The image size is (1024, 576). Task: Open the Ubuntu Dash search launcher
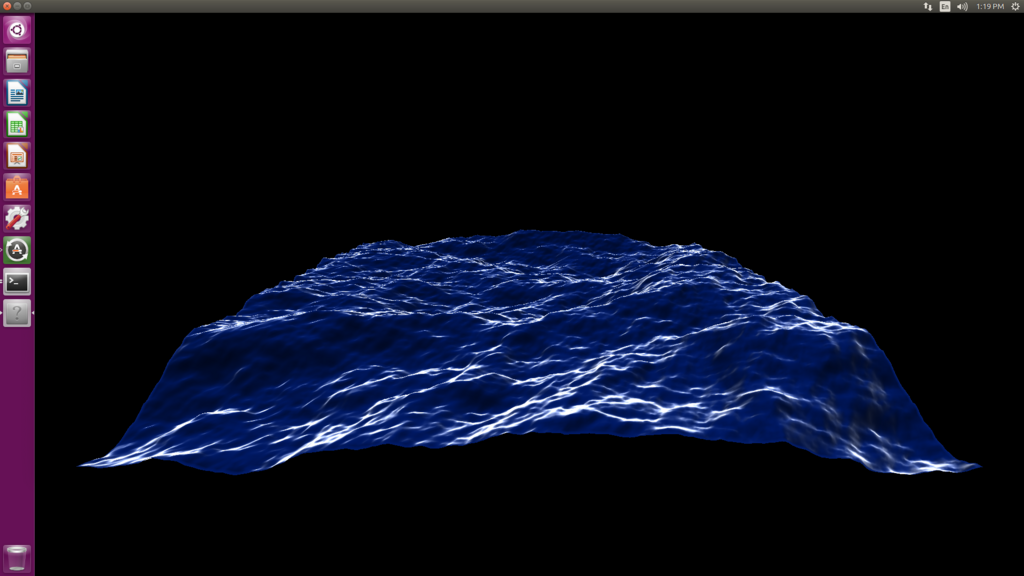[17, 30]
